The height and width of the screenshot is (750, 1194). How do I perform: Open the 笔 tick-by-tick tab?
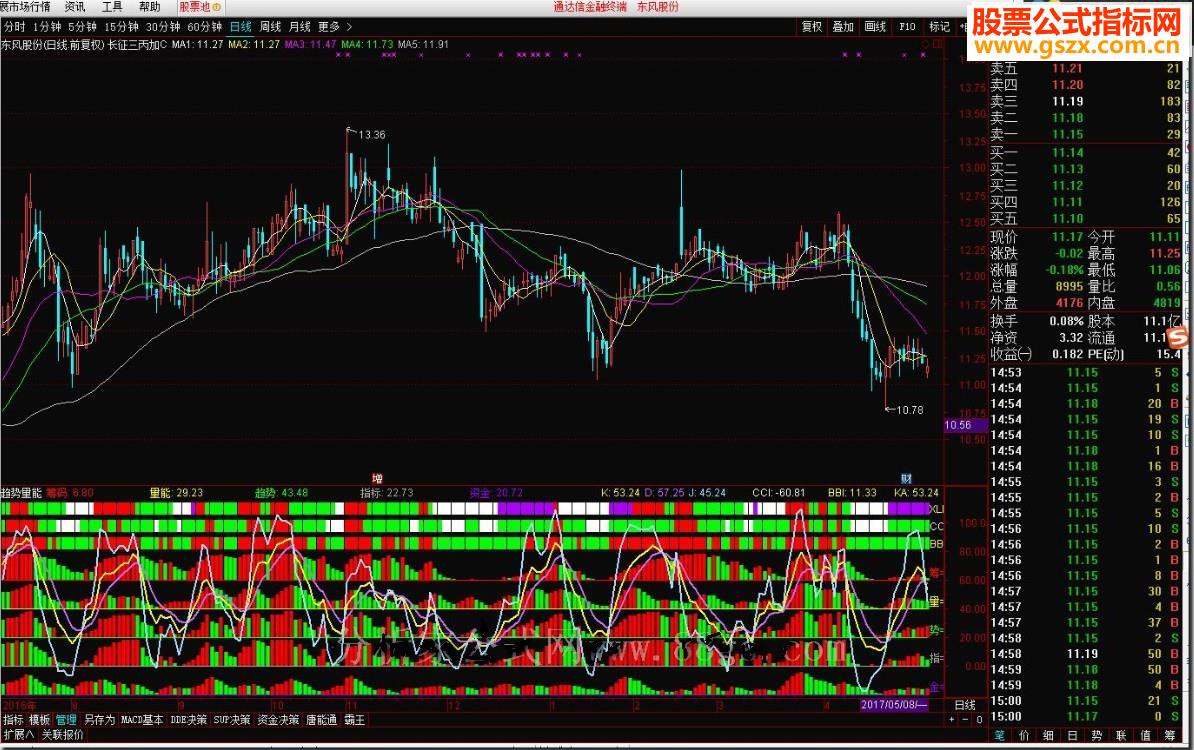(1000, 736)
